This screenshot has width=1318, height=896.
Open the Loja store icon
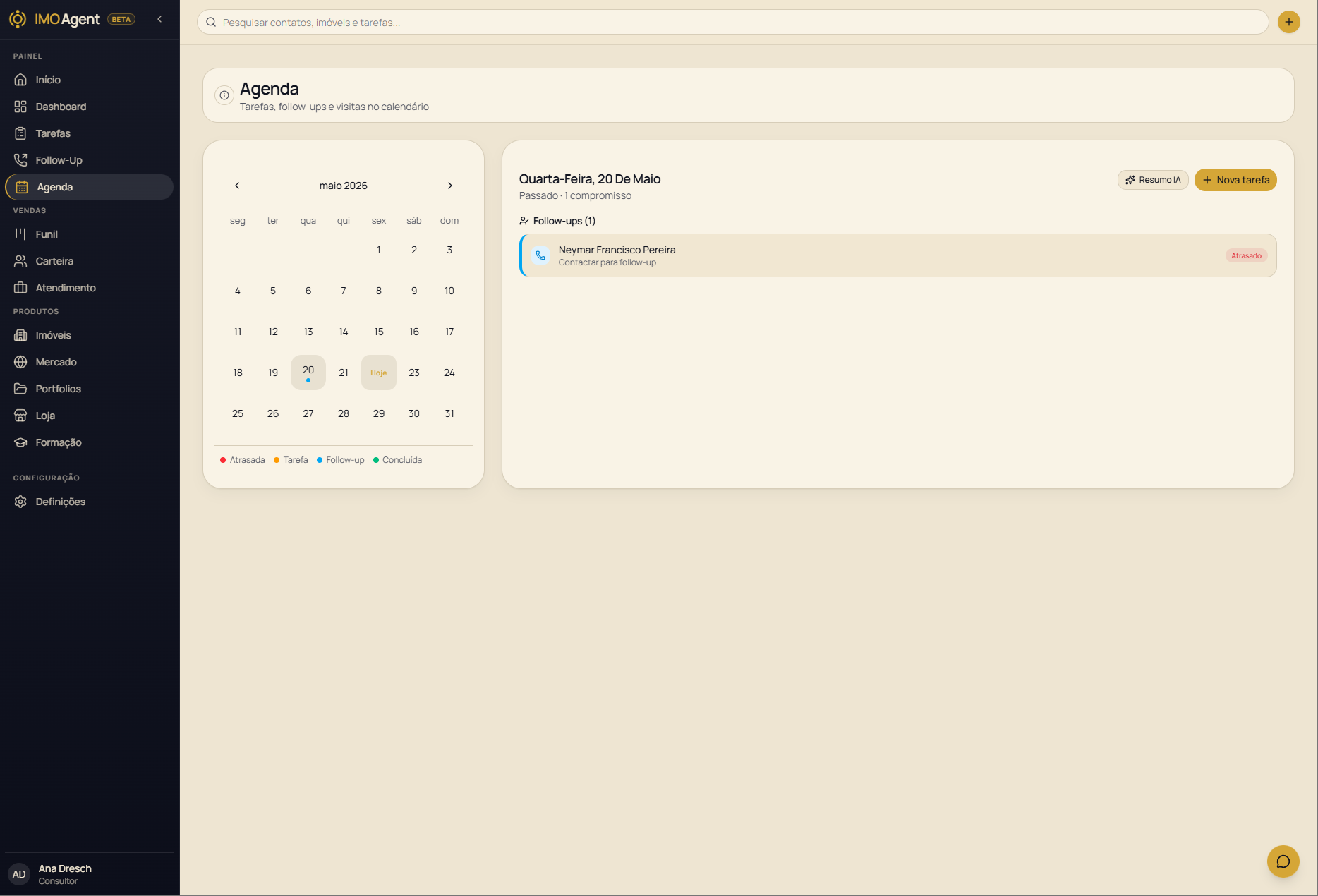pyautogui.click(x=20, y=416)
